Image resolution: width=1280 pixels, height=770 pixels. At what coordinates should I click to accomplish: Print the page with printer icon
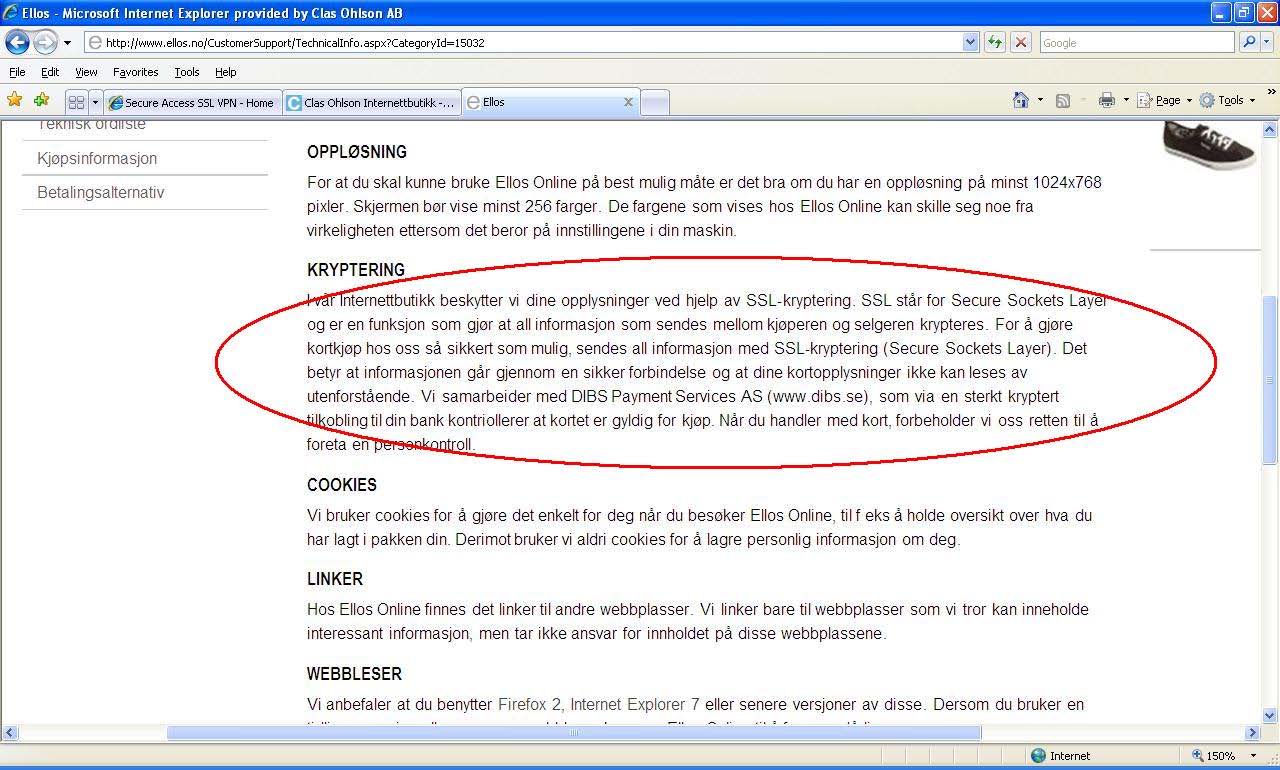(x=1106, y=100)
